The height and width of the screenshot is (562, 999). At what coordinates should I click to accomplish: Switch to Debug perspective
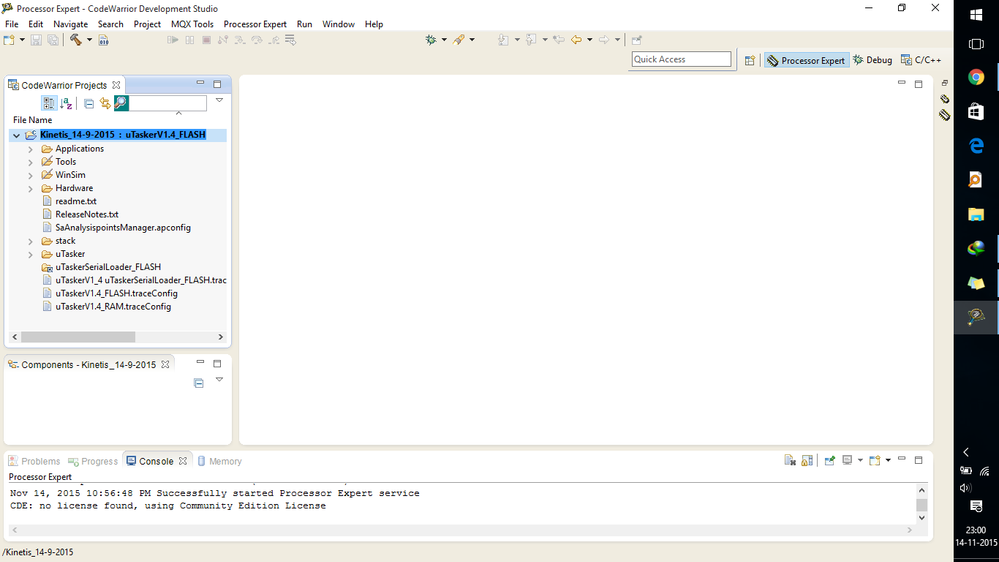(873, 60)
